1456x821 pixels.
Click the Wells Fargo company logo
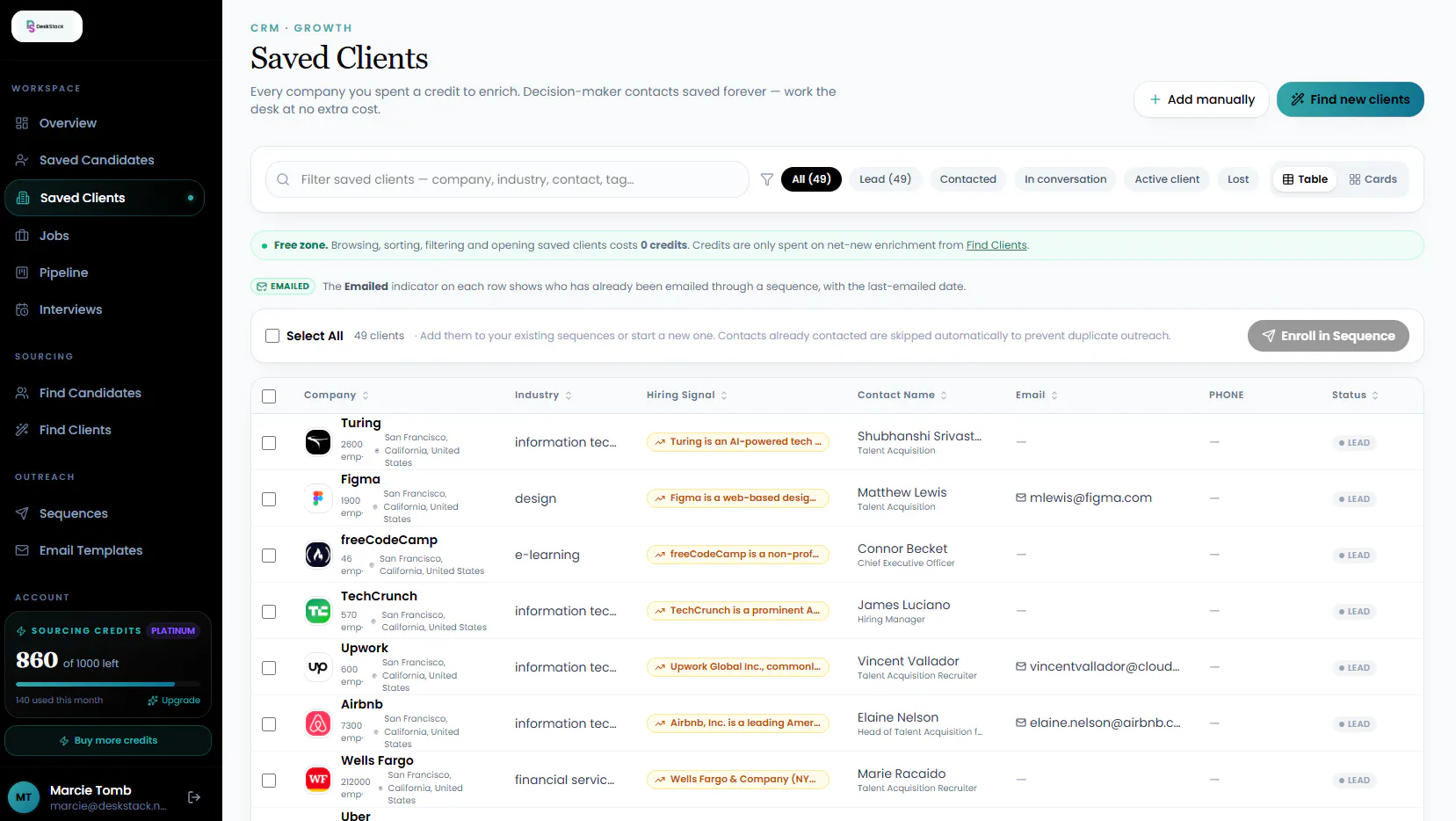tap(318, 780)
